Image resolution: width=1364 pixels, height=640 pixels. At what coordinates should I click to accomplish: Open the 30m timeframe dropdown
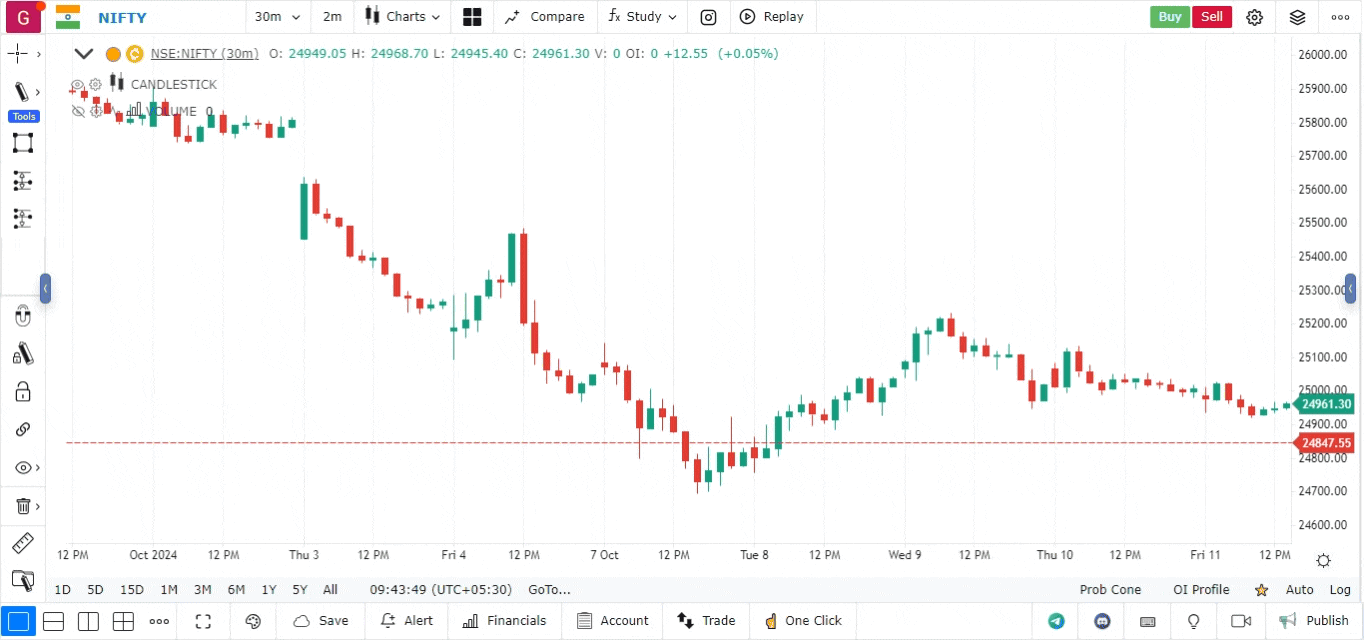pos(275,17)
